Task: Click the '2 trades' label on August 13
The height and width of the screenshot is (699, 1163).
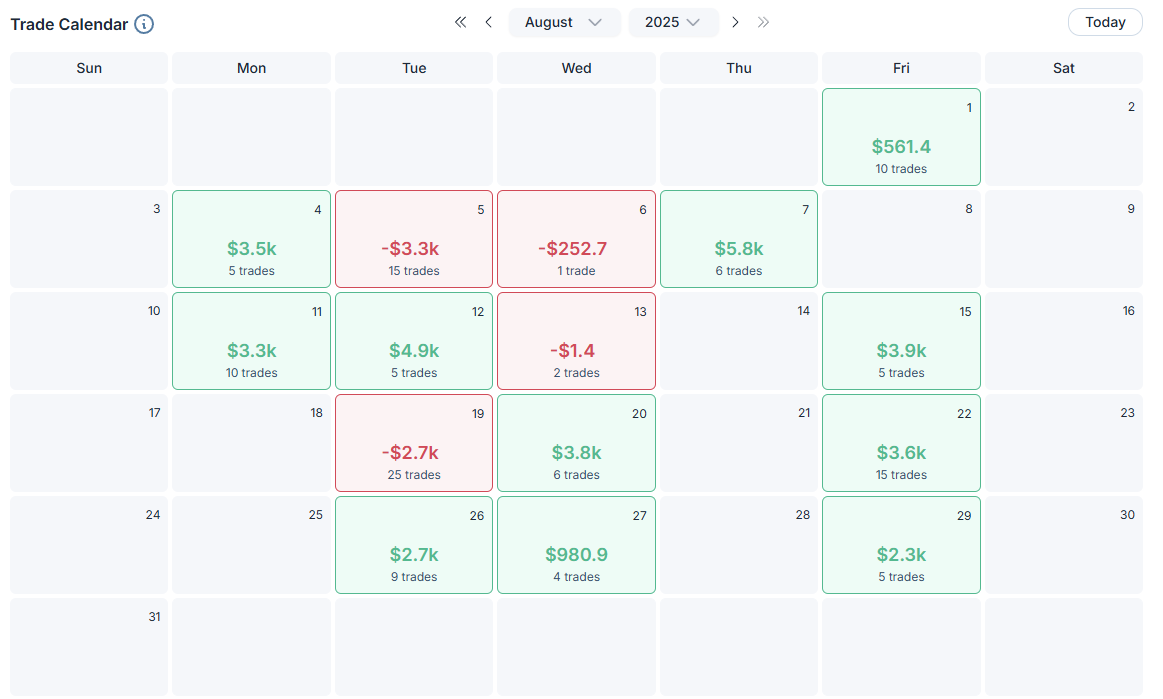Action: tap(576, 373)
